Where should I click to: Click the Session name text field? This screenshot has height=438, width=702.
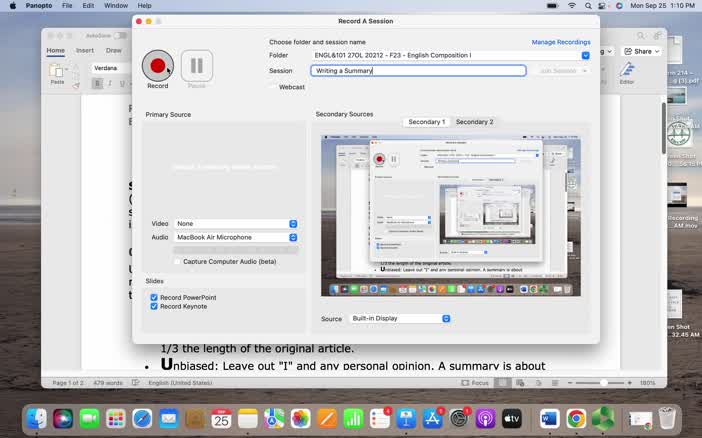(418, 71)
